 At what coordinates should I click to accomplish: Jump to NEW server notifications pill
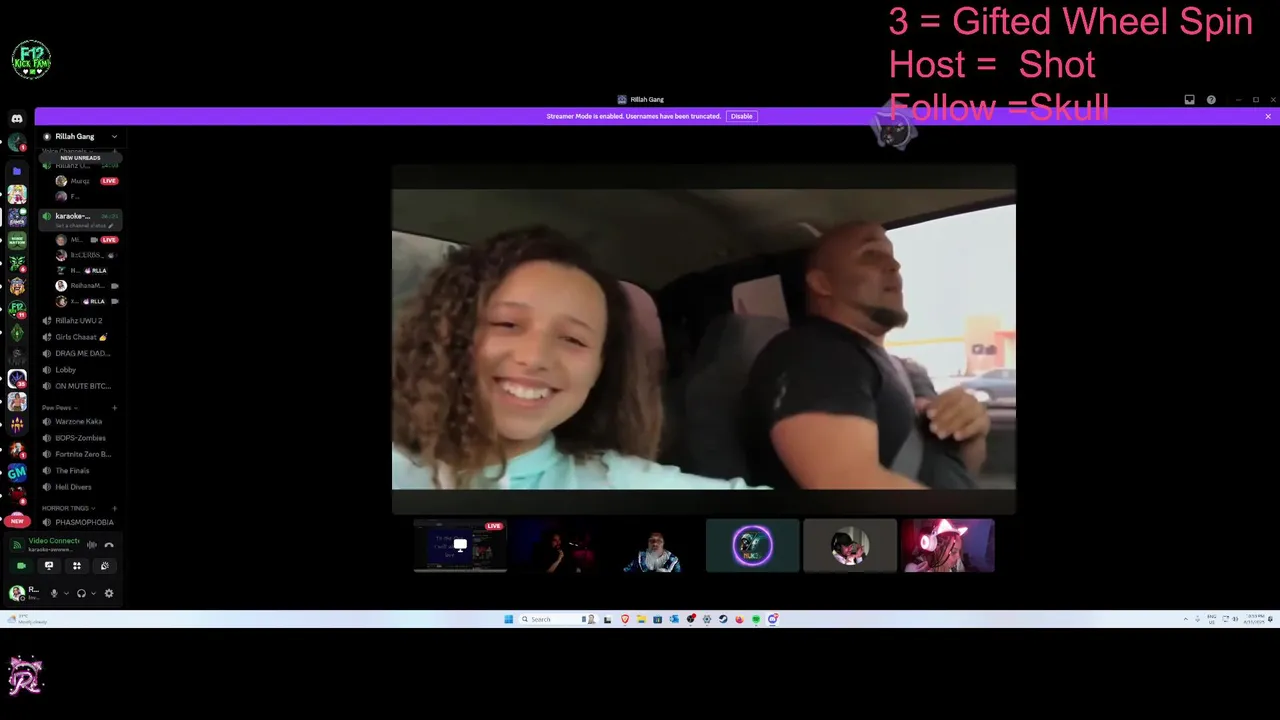coord(17,521)
